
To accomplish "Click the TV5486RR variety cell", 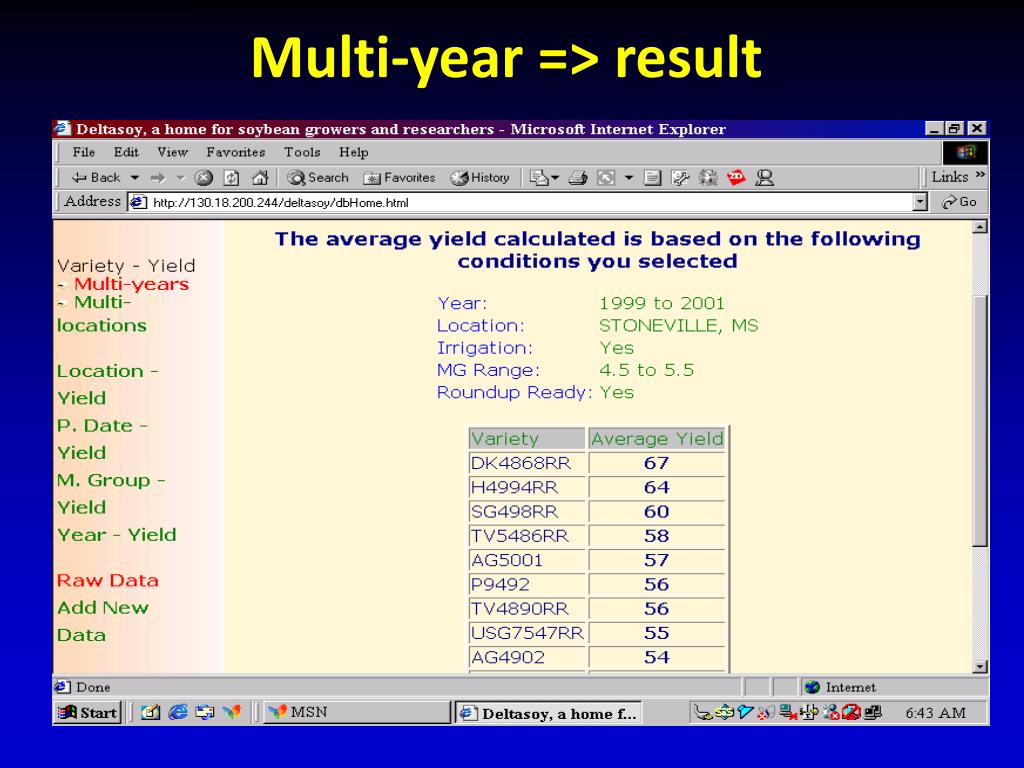I will 526,536.
